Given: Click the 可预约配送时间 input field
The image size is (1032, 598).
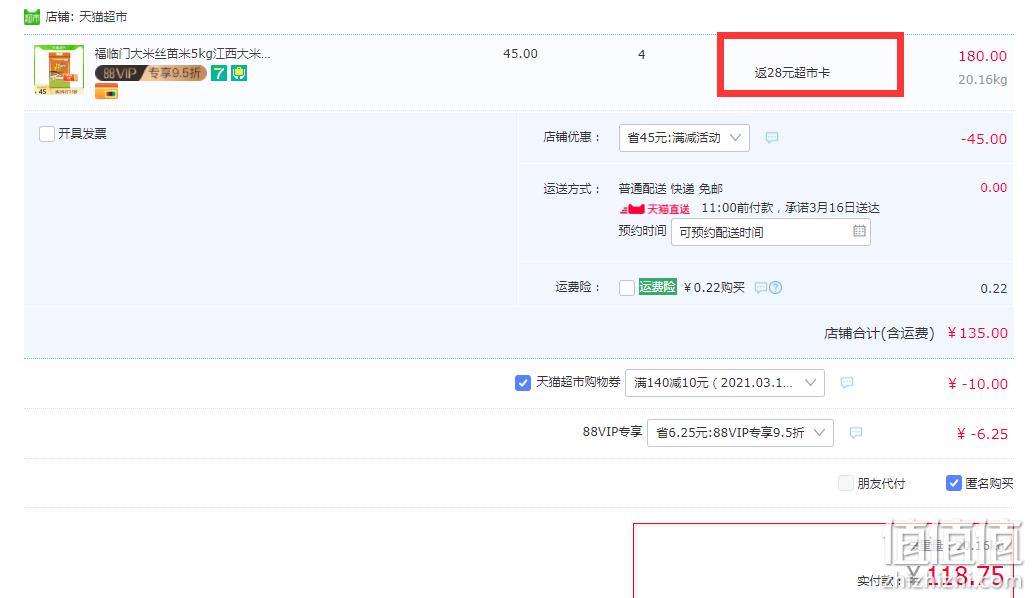Looking at the screenshot, I should click(x=771, y=232).
